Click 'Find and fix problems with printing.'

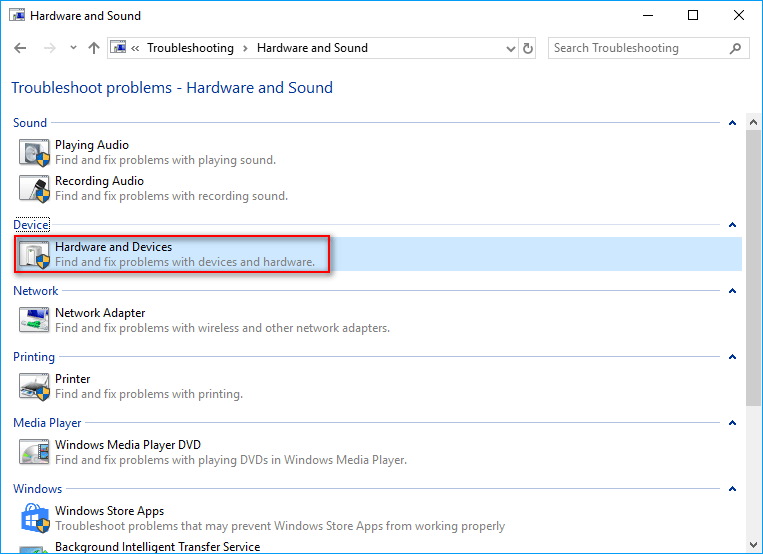point(149,394)
